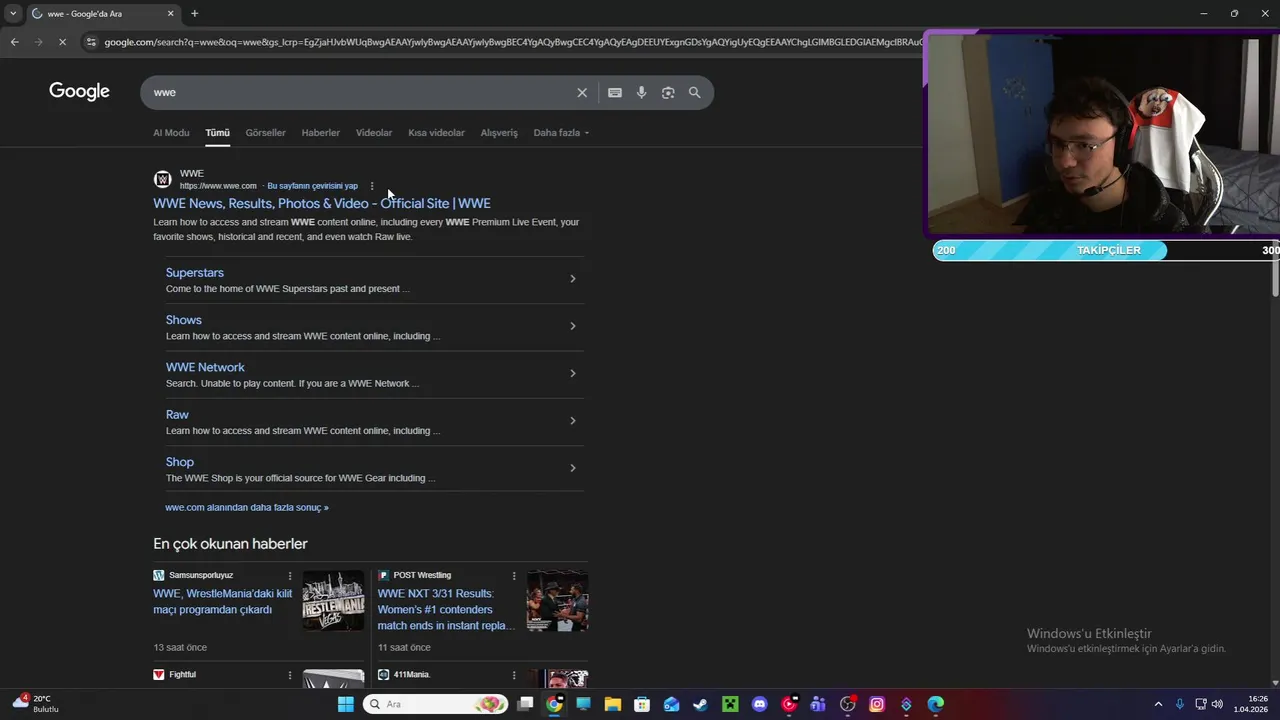The height and width of the screenshot is (720, 1280).
Task: Click WrestleMania thumbnail in Samsunsporluyuz card
Action: [333, 601]
